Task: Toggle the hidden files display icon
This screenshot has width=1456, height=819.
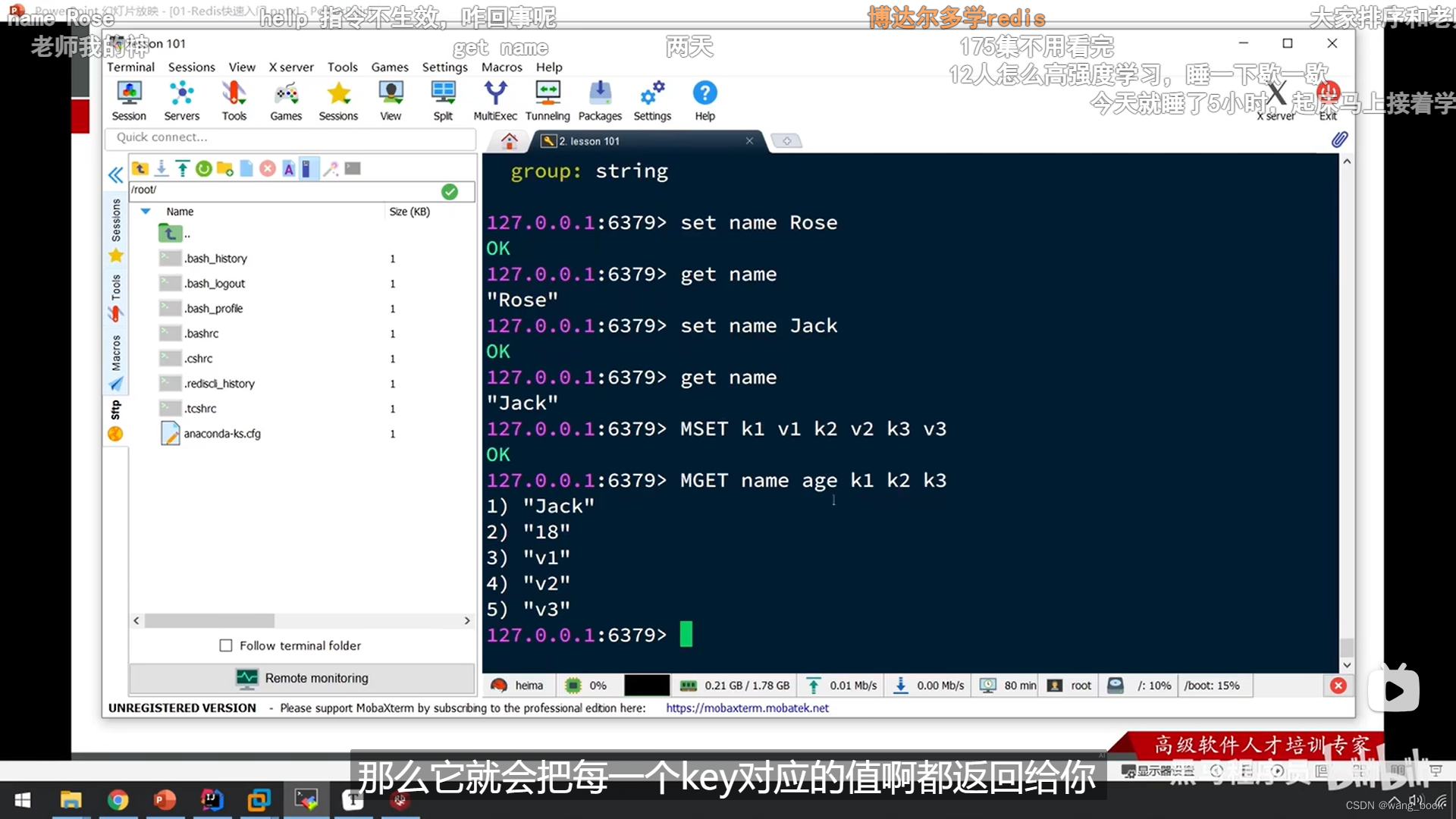Action: click(x=306, y=168)
